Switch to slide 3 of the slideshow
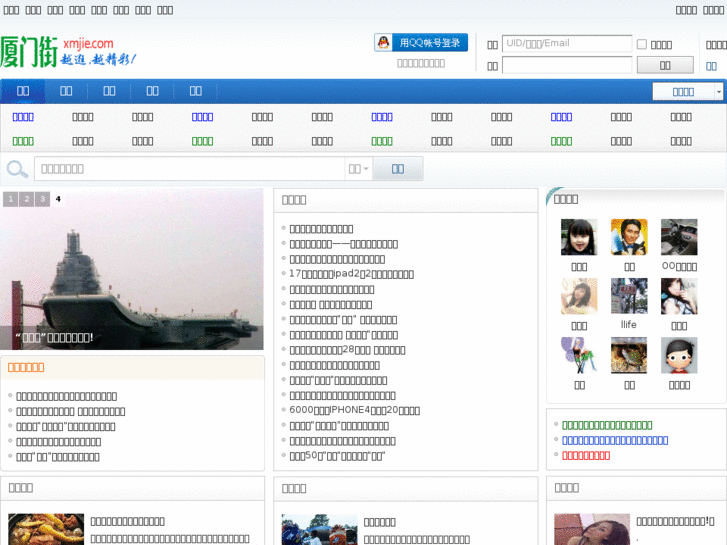This screenshot has height=545, width=727. [x=42, y=199]
